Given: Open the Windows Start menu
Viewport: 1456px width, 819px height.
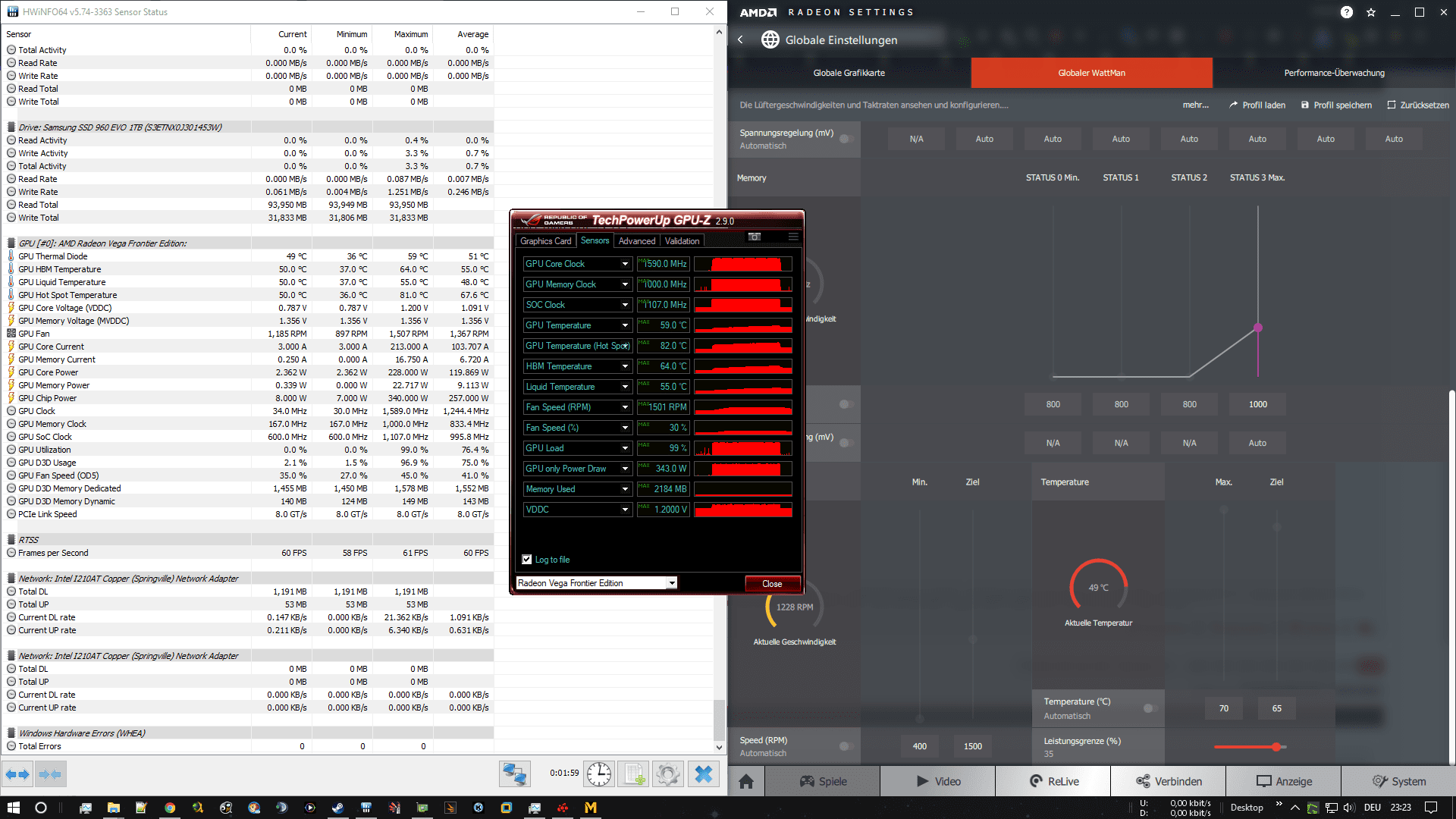Looking at the screenshot, I should click(13, 808).
